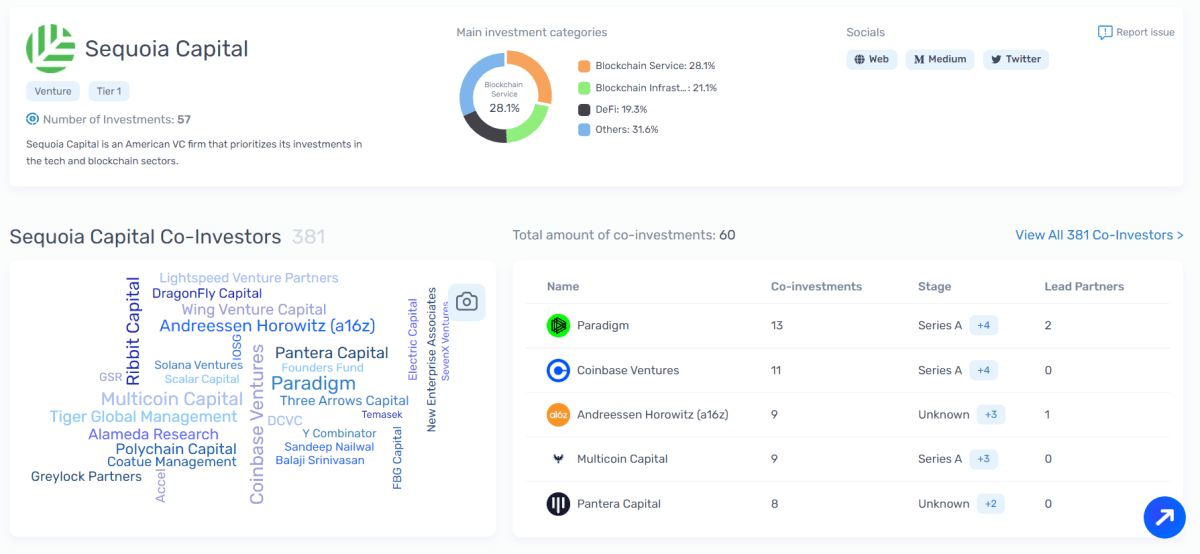Click the Number of Investments icon

(x=32, y=119)
